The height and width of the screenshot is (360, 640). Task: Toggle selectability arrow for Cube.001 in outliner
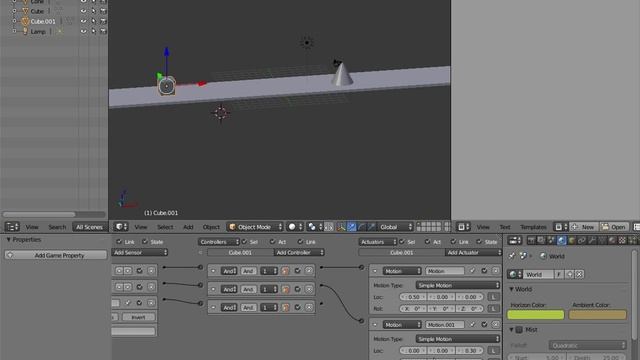pos(93,21)
